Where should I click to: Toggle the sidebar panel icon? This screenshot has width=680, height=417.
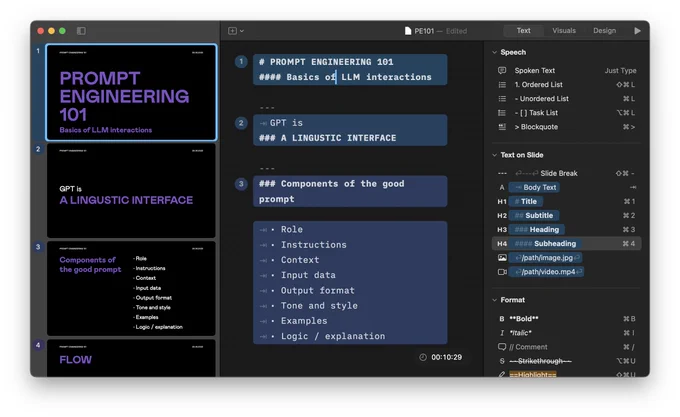pos(81,31)
